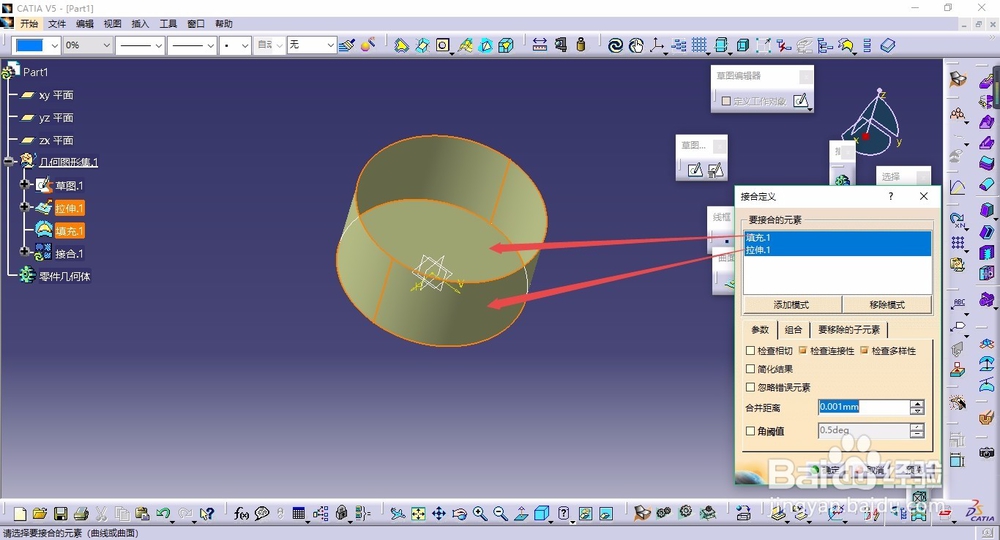Open a file with the folder icon
Image resolution: width=1000 pixels, height=540 pixels.
[40, 514]
